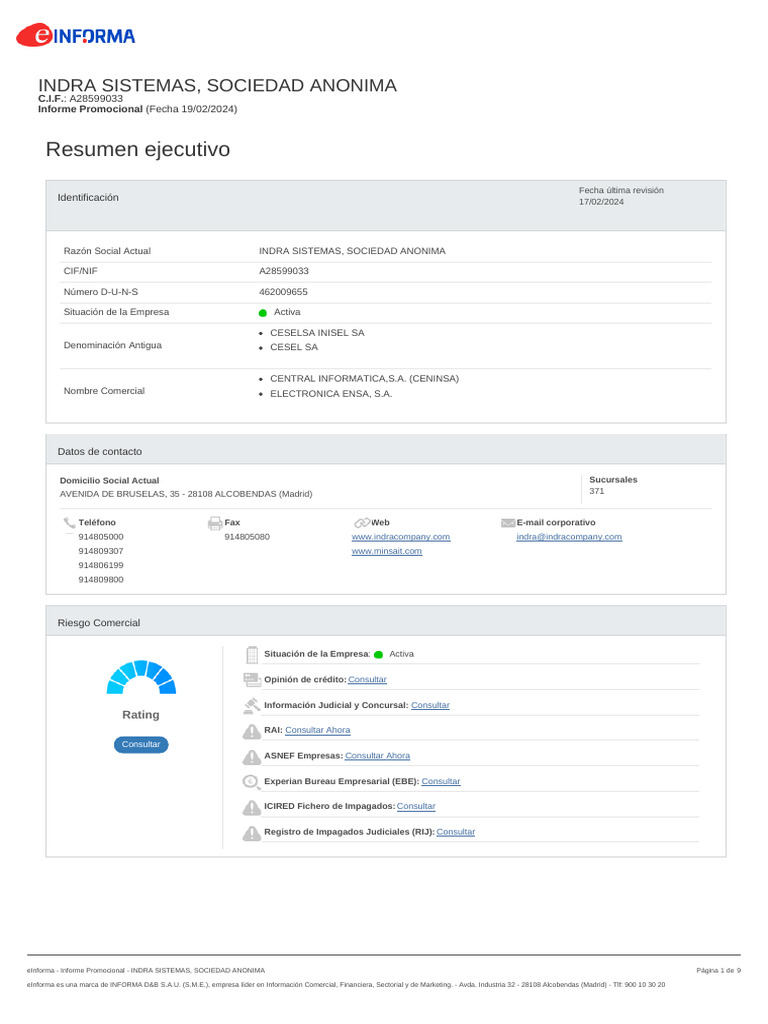The height and width of the screenshot is (1024, 768).
Task: Open Consultar link for ICIRED Fichero de Impagados
Action: point(416,807)
